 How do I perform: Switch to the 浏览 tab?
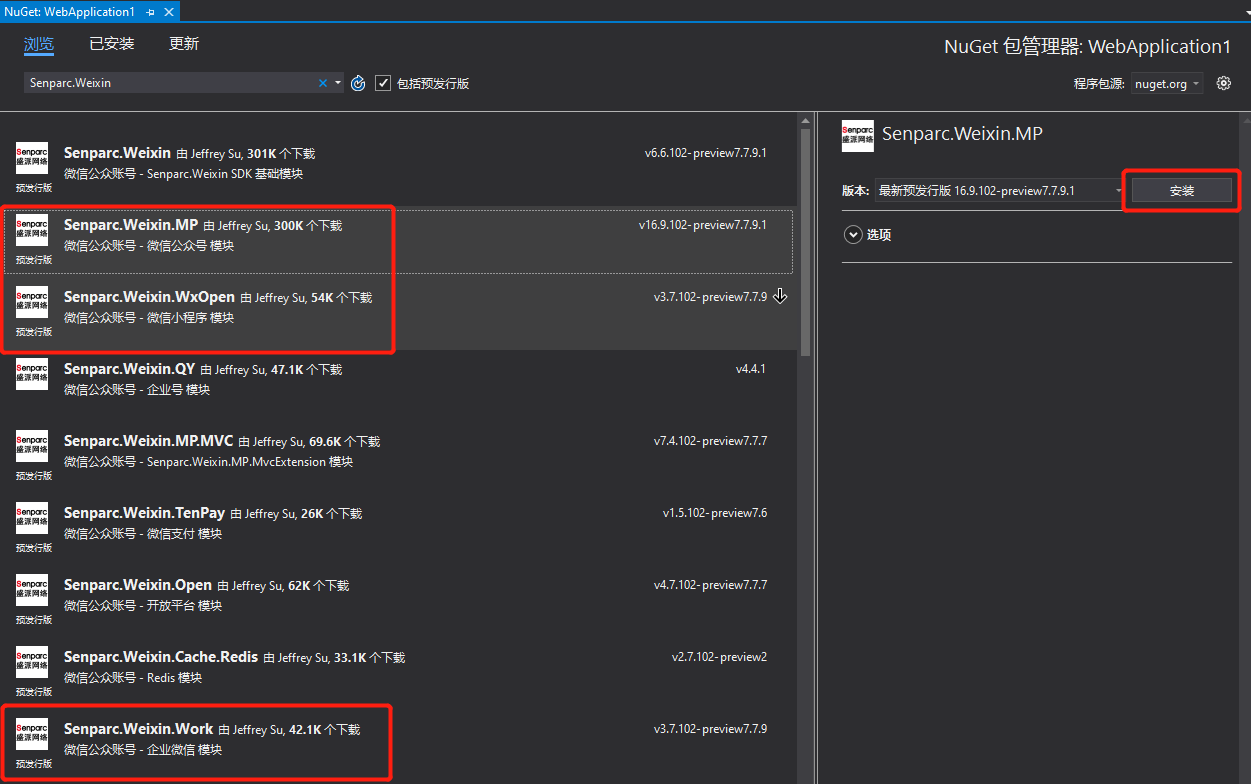coord(39,44)
